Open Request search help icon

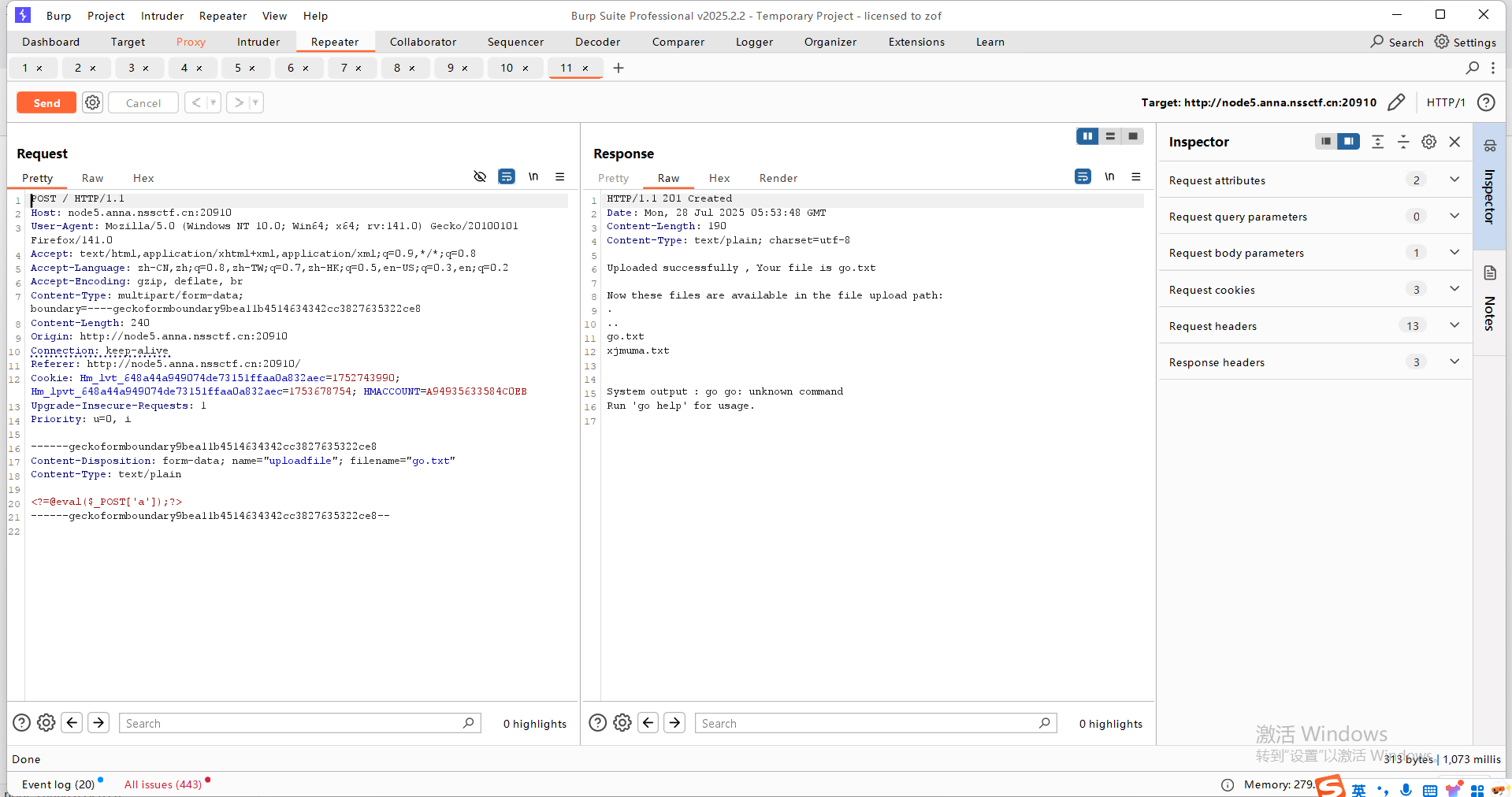pyautogui.click(x=22, y=722)
